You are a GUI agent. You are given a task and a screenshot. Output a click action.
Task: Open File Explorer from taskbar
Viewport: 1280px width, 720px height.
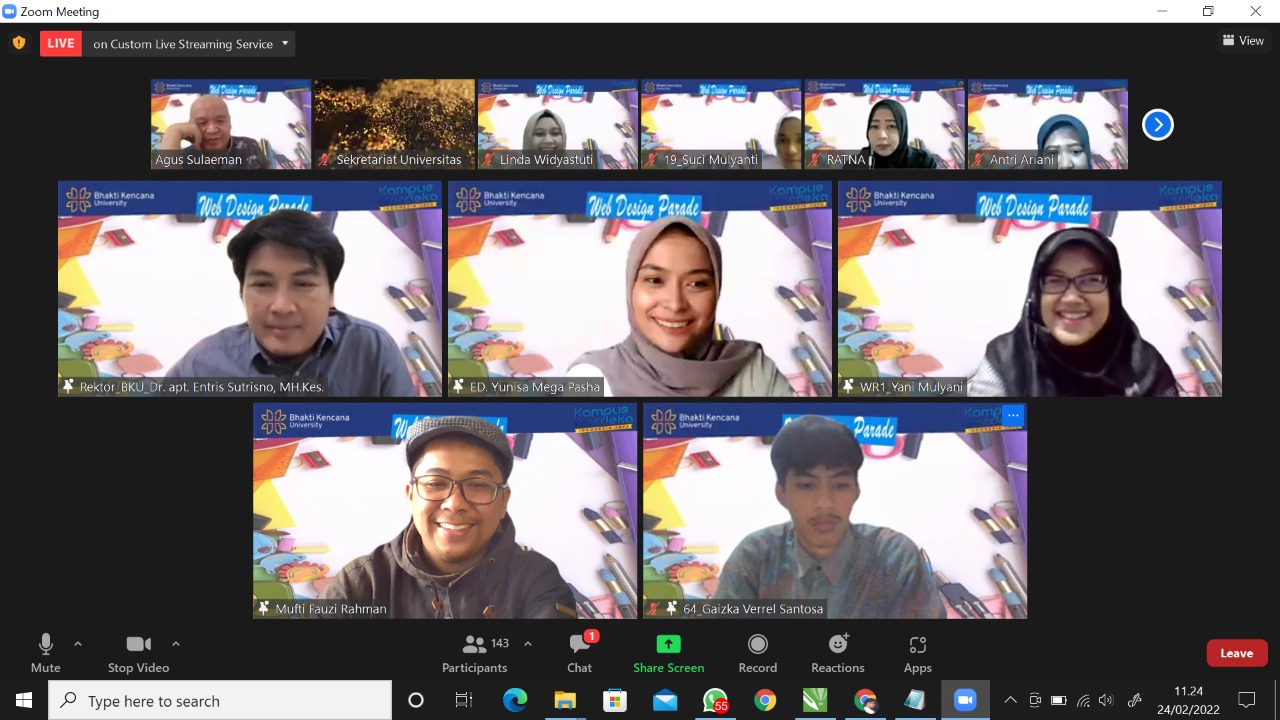click(x=565, y=700)
